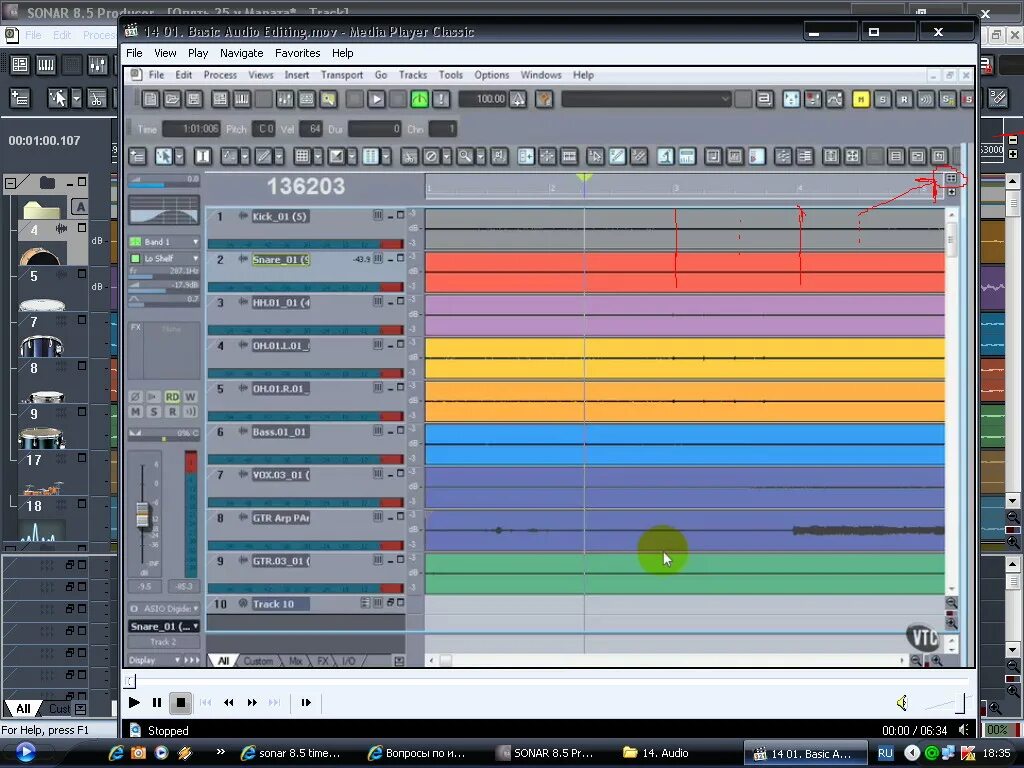
Task: Open SONAR's Process menu in the video
Action: [220, 75]
